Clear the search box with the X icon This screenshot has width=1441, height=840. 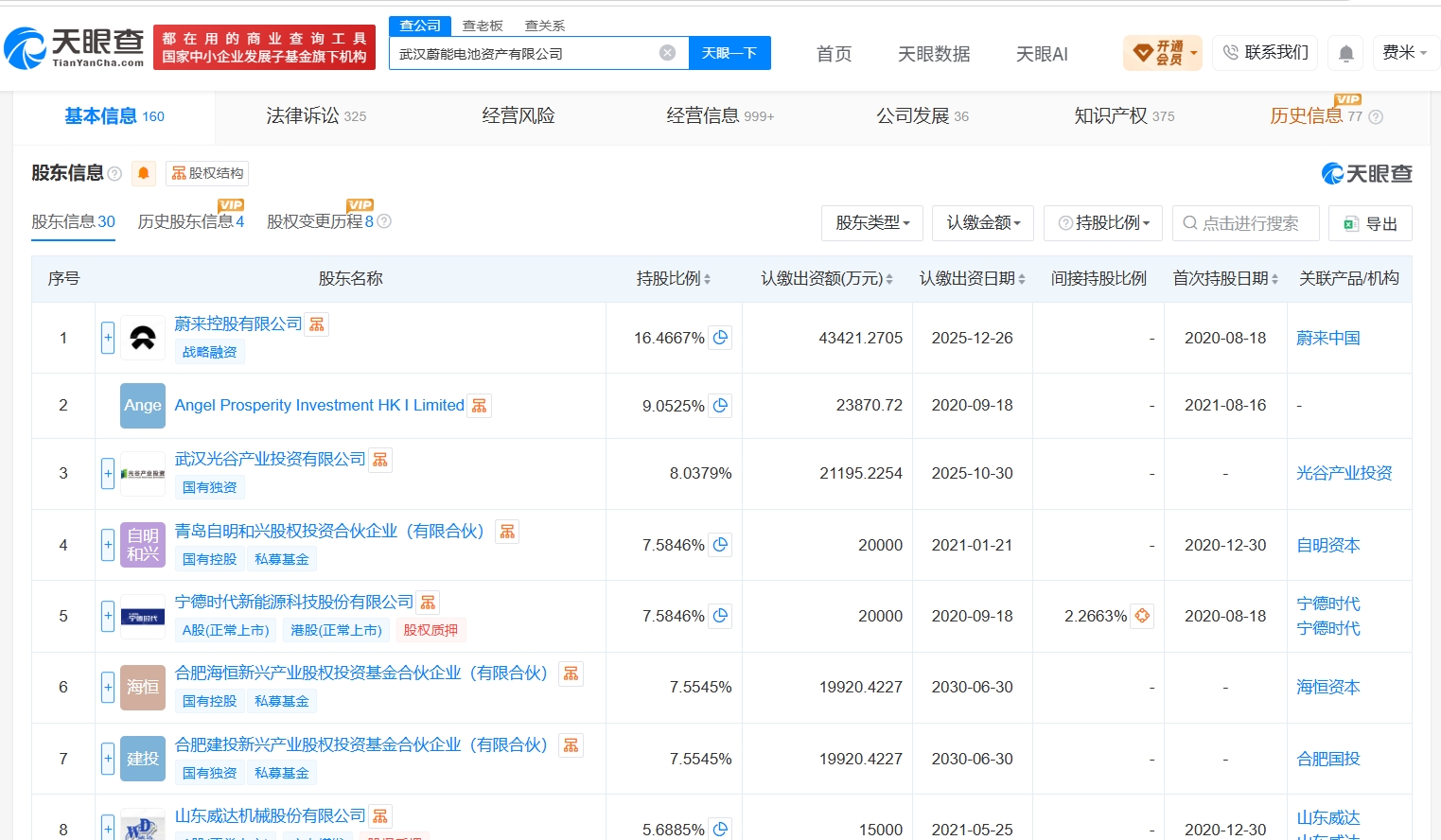[x=668, y=53]
